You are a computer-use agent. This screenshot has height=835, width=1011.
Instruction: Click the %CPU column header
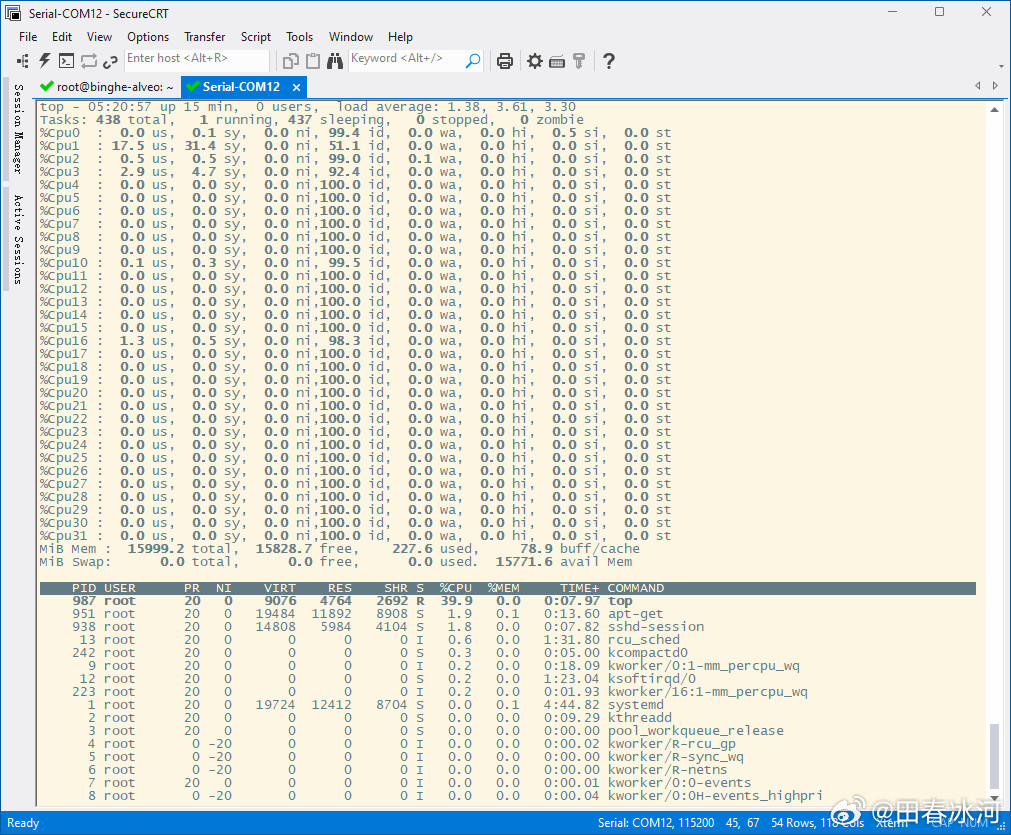pos(456,588)
